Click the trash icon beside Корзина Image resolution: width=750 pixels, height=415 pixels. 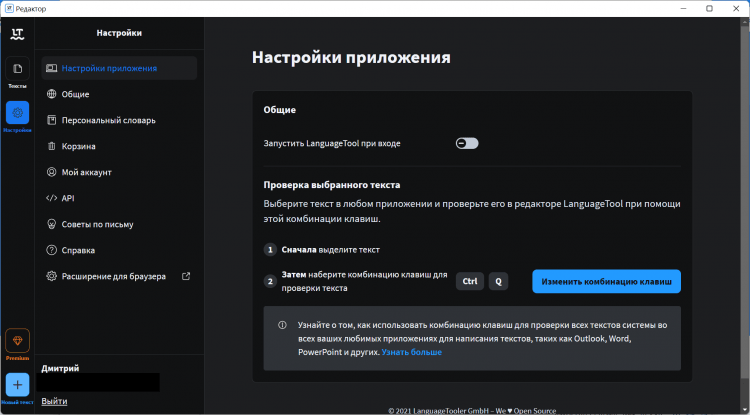click(x=51, y=146)
